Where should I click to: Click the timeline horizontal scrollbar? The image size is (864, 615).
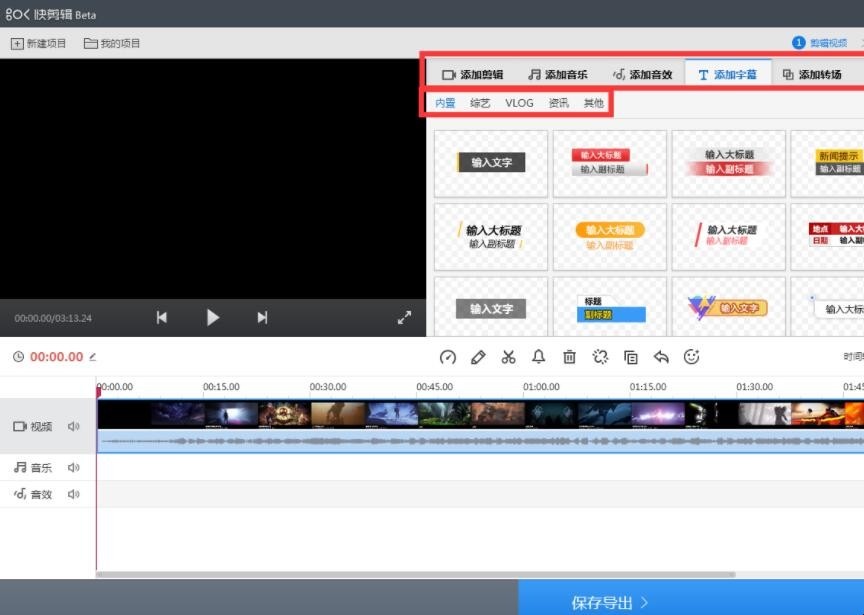pos(415,574)
